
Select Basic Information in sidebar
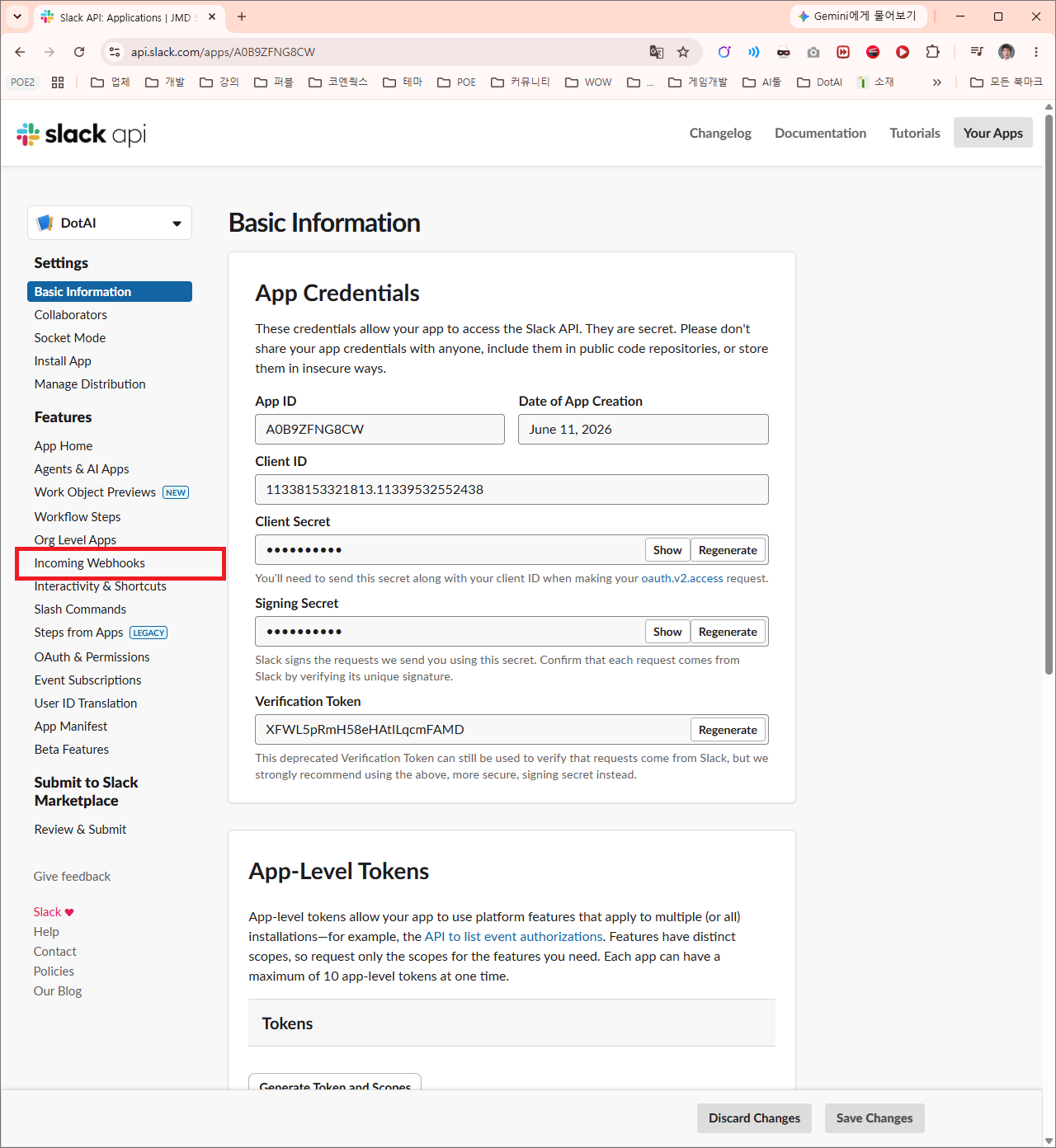(x=110, y=292)
